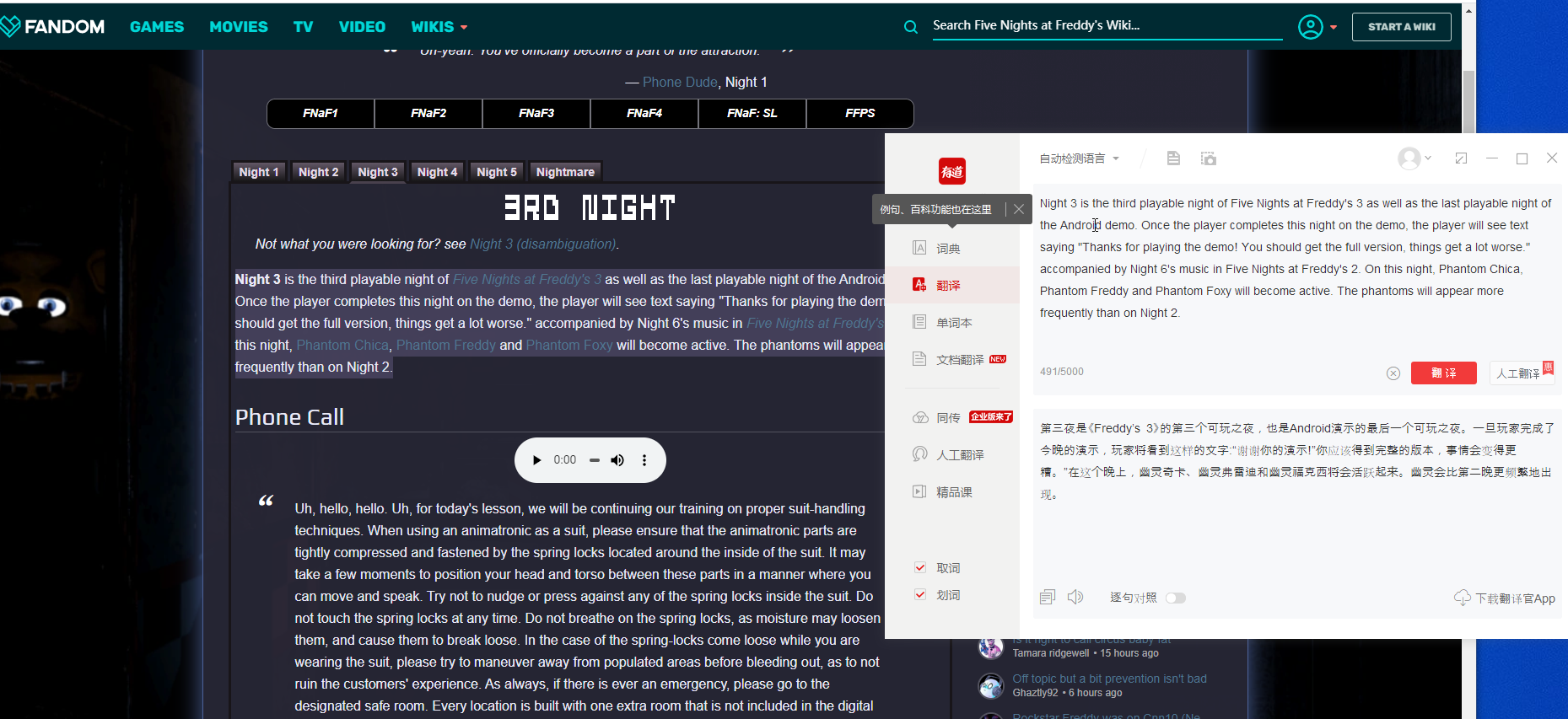Toggle 逐句对照 sentence comparison switch
The image size is (1568, 719).
click(1176, 598)
